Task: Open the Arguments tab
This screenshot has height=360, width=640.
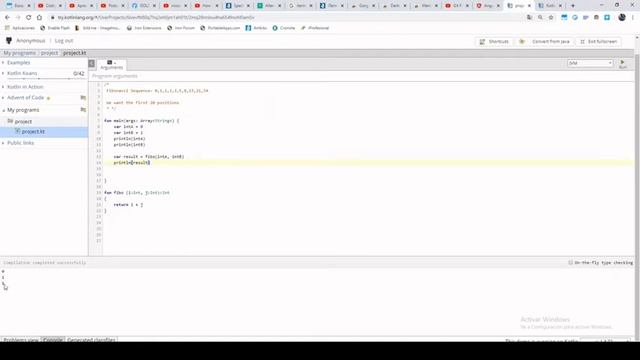Action: pyautogui.click(x=111, y=64)
